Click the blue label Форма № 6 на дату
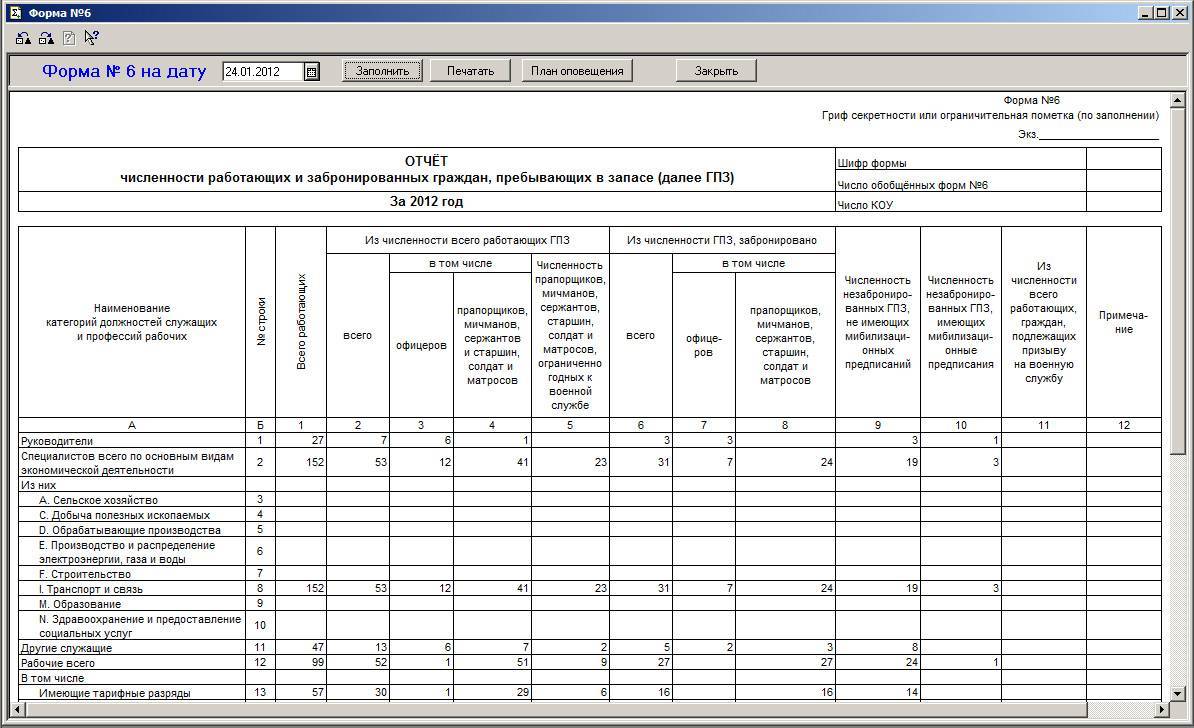This screenshot has height=728, width=1194. pos(124,71)
